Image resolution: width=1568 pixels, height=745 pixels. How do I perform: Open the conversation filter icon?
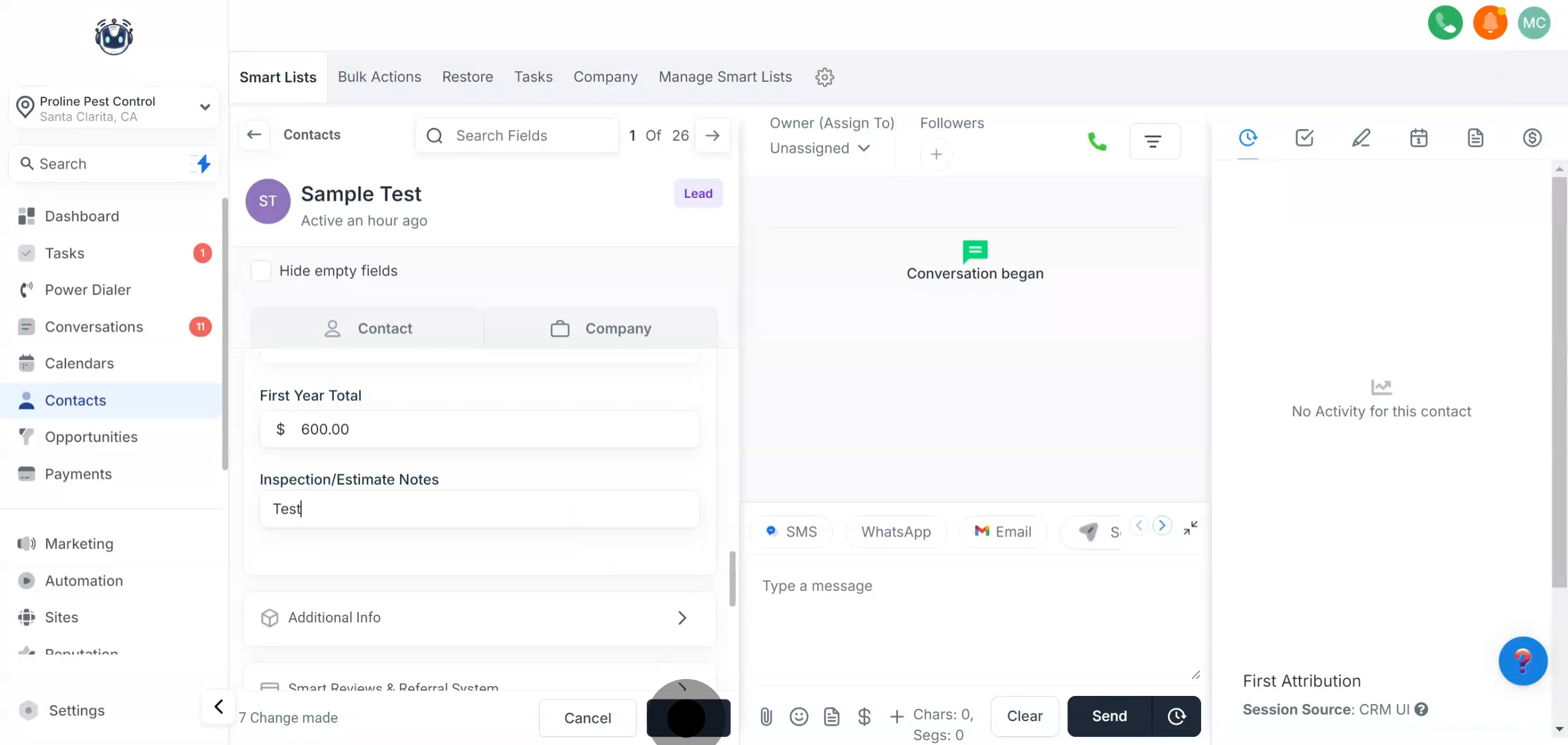(x=1154, y=142)
